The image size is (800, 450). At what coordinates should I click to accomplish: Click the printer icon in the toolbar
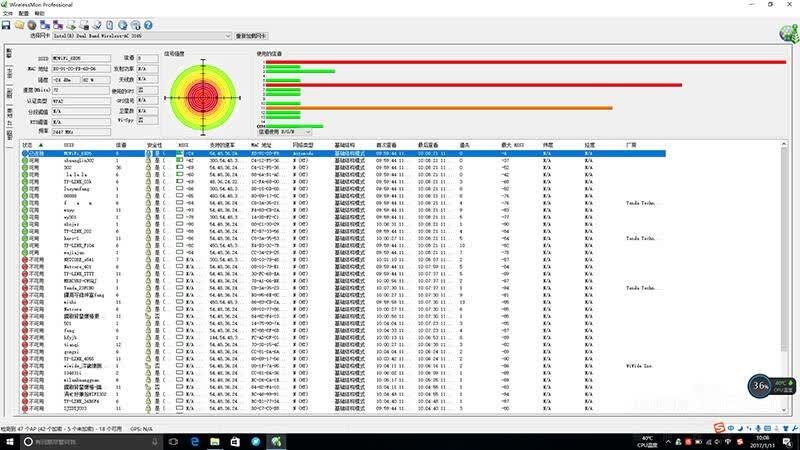pyautogui.click(x=84, y=25)
